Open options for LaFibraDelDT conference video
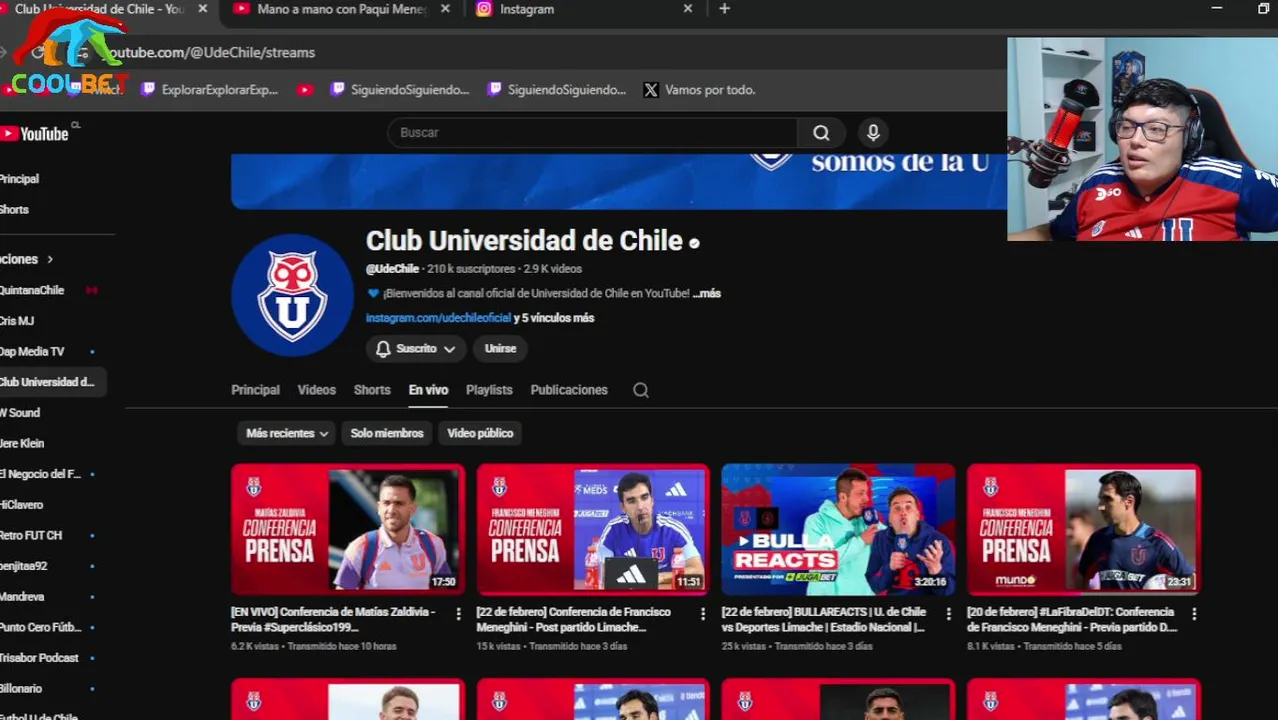The height and width of the screenshot is (720, 1278). tap(1194, 613)
